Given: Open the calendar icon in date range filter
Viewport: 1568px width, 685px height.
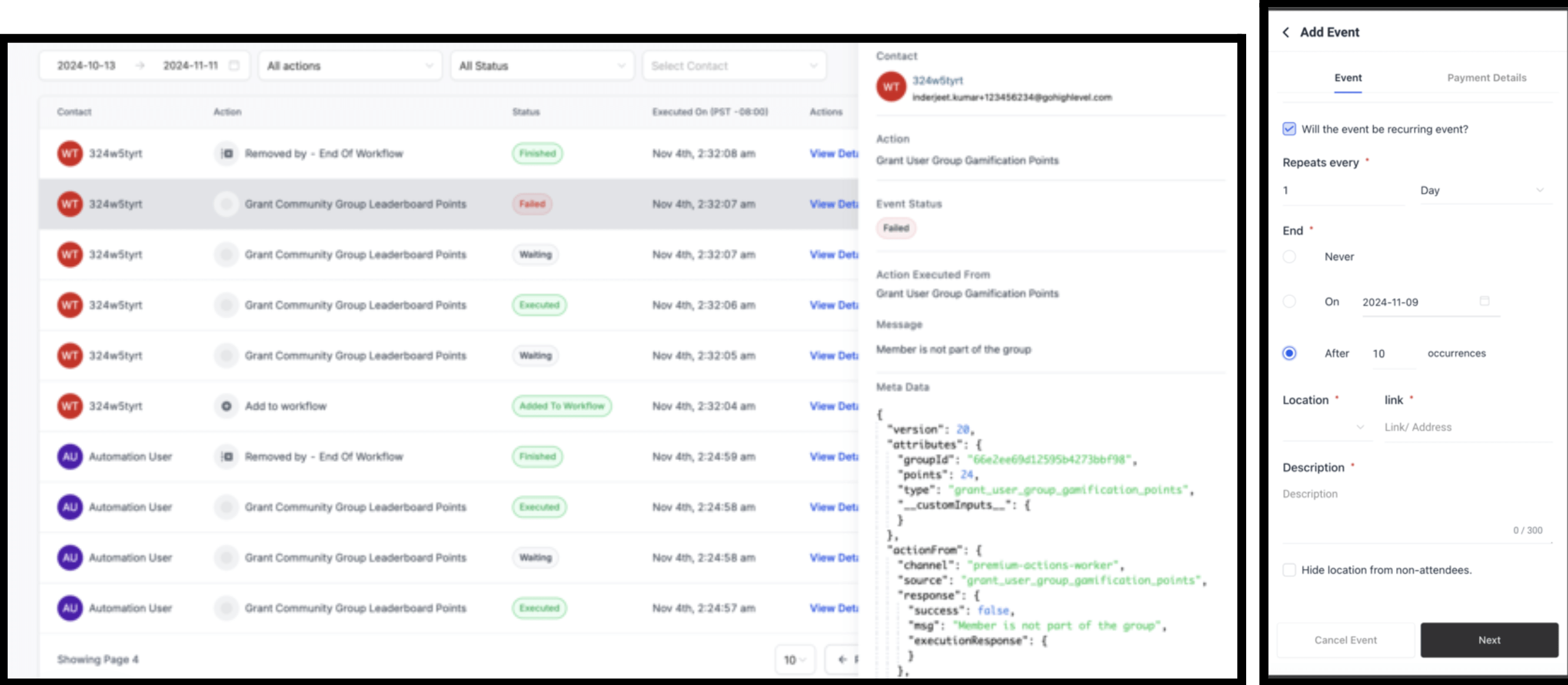Looking at the screenshot, I should tap(234, 65).
